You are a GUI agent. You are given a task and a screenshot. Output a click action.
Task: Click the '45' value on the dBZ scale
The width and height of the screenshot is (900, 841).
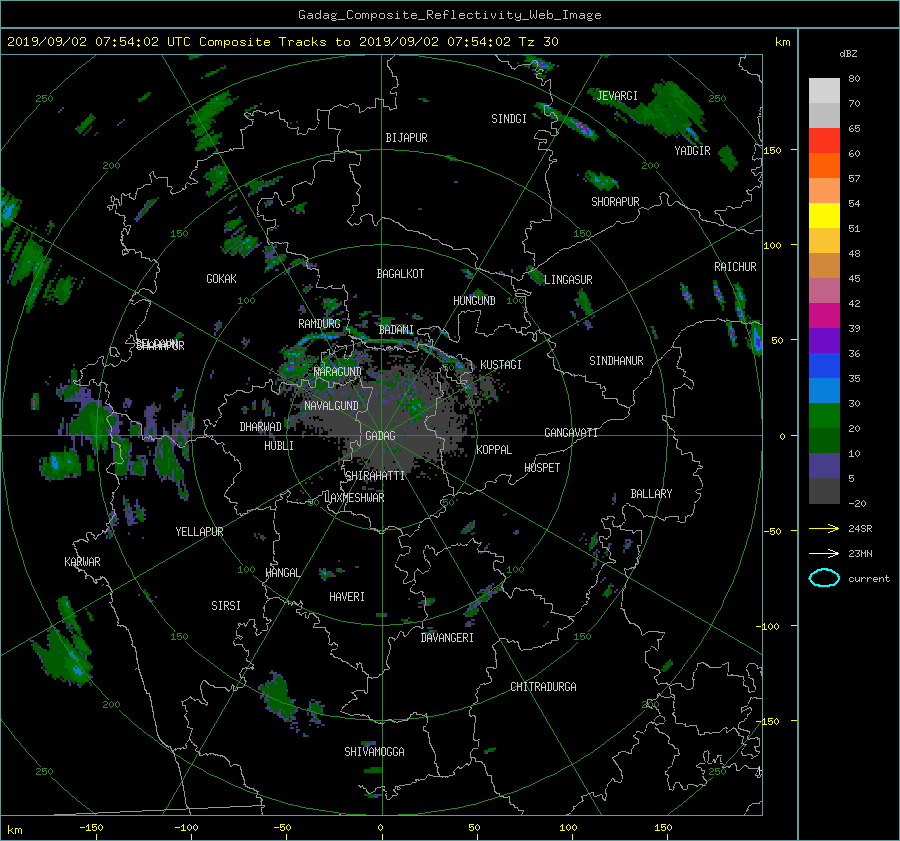coord(854,278)
